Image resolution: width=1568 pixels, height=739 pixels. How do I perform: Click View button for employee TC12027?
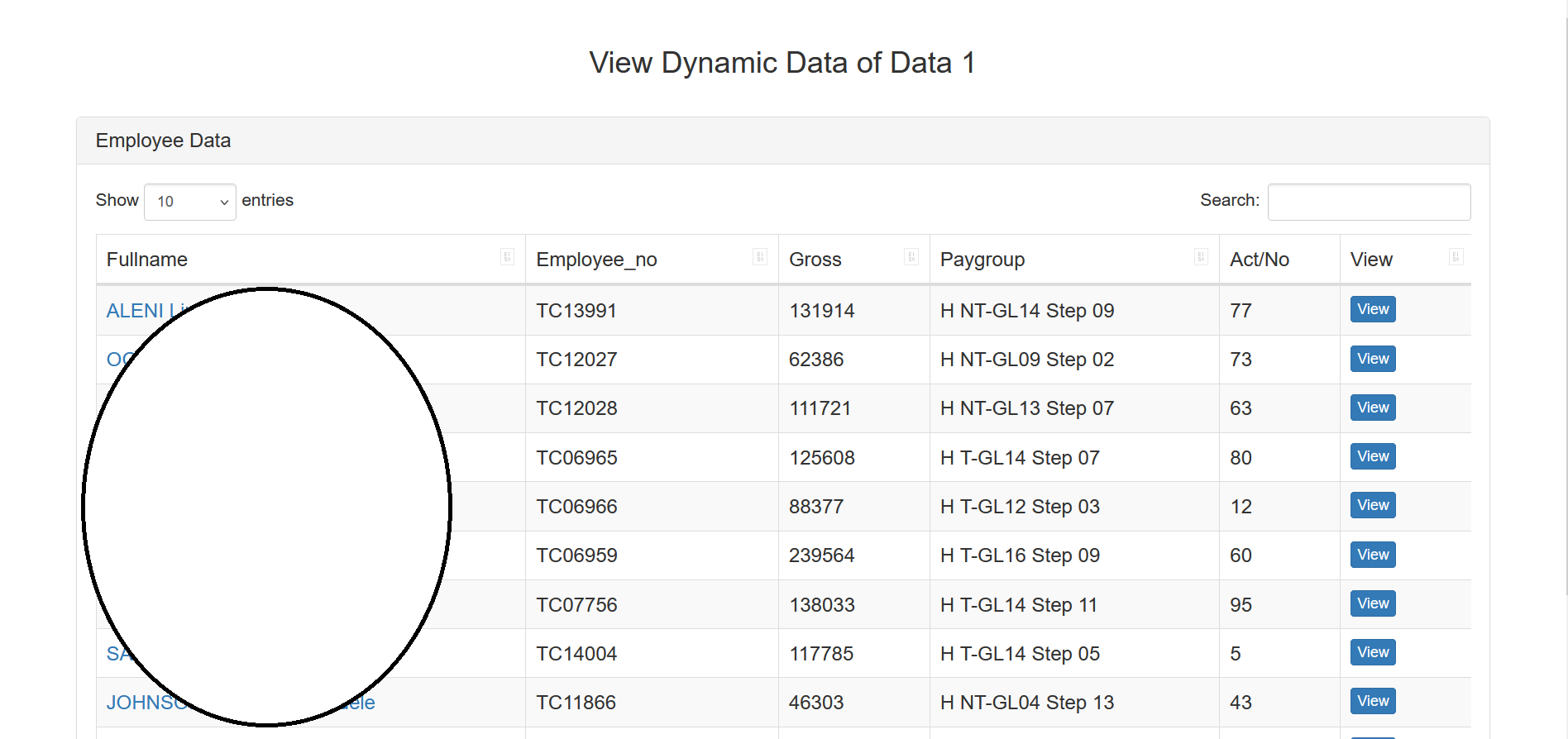tap(1372, 359)
